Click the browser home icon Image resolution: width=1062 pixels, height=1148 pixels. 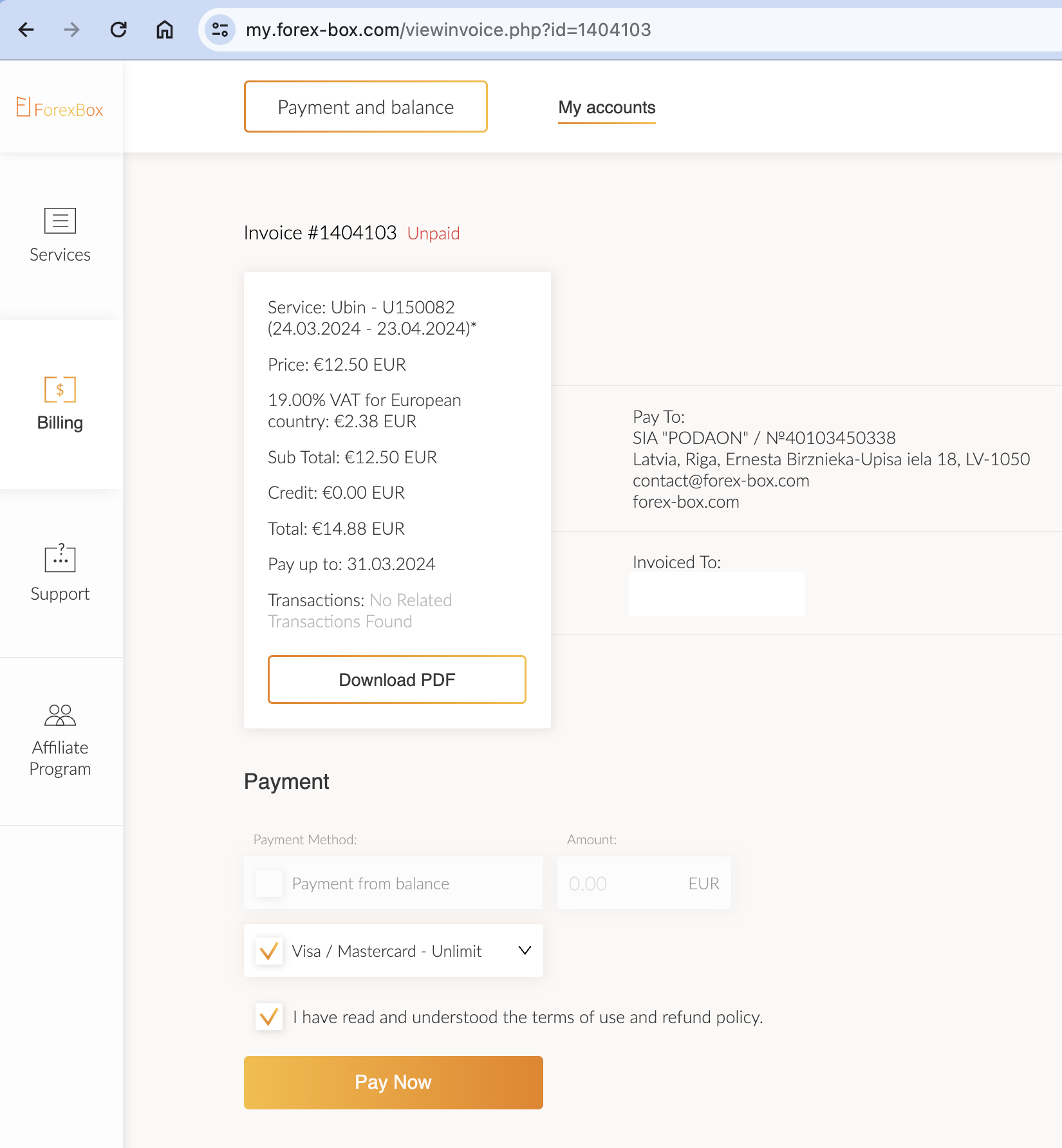(165, 30)
